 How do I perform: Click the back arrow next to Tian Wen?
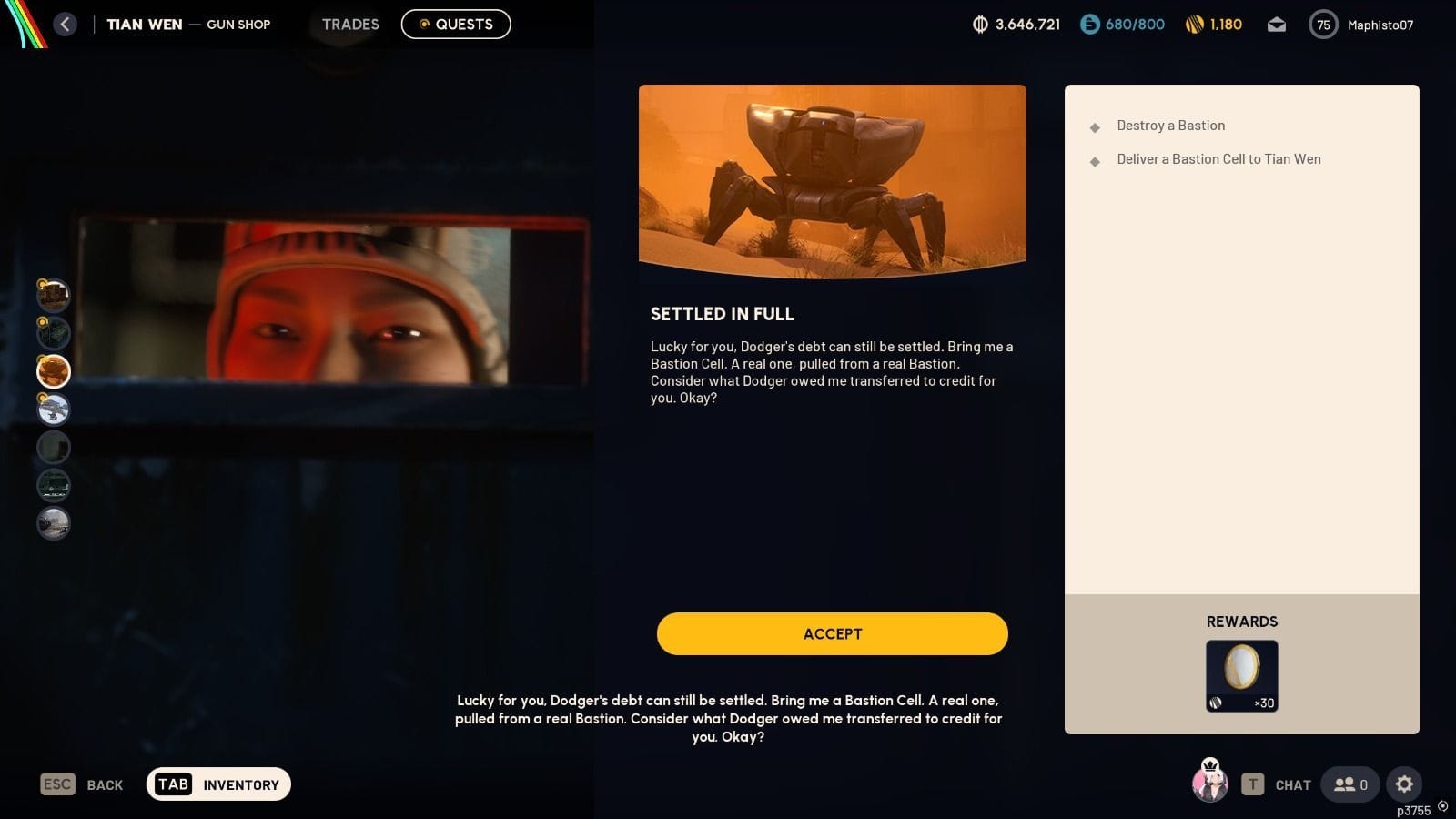click(65, 25)
